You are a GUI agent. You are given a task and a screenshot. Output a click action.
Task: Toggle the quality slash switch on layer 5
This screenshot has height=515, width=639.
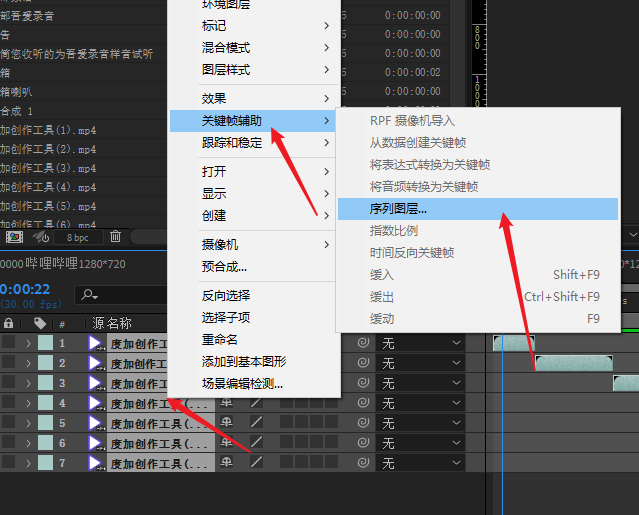(256, 422)
